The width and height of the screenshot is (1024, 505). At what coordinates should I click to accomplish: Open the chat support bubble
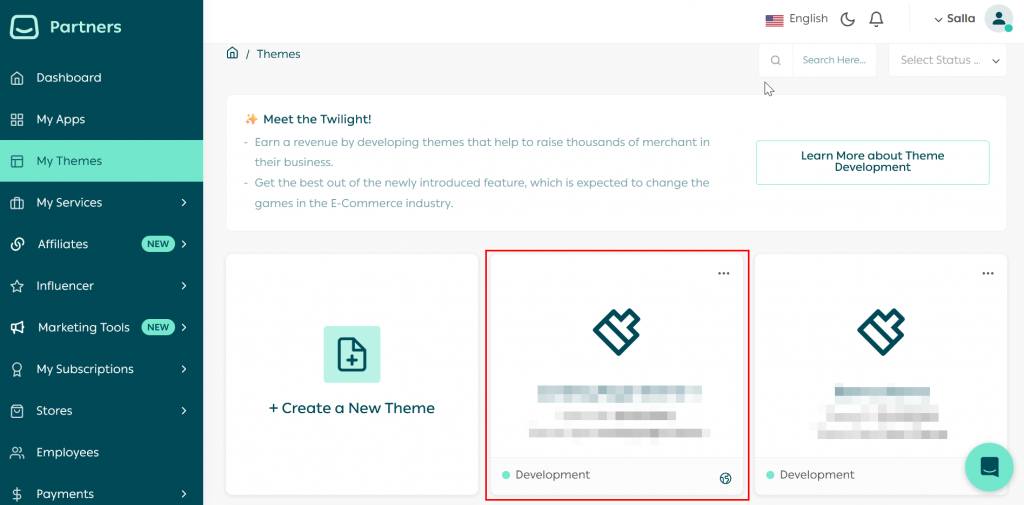(989, 467)
